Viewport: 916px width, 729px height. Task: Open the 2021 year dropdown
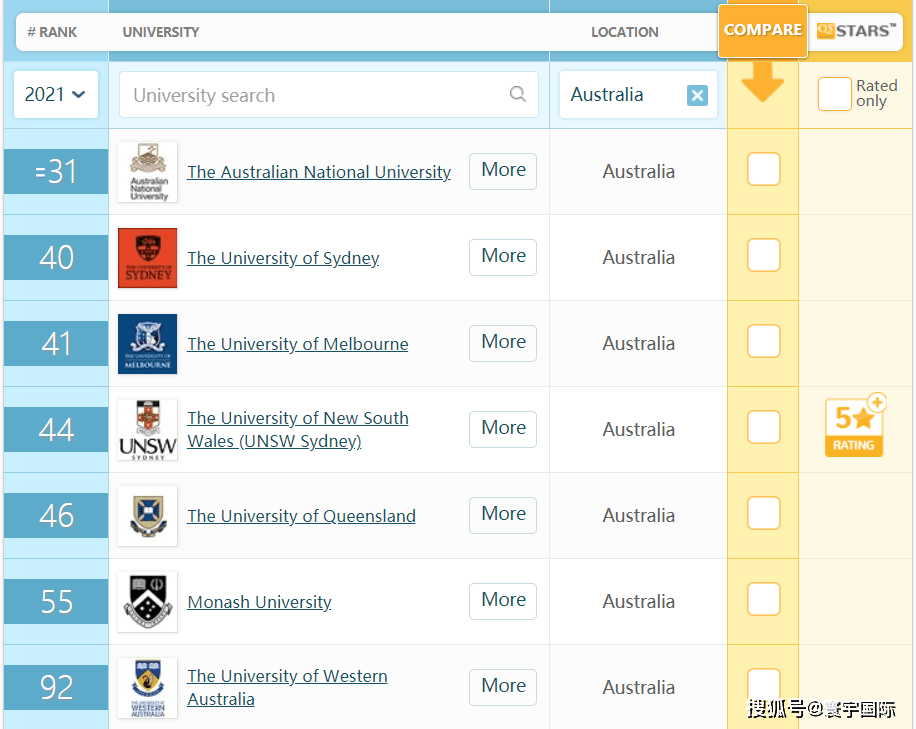click(55, 95)
